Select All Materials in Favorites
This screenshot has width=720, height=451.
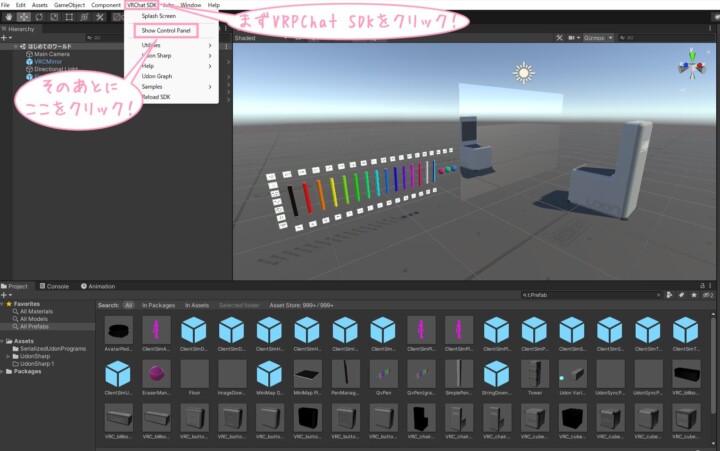tap(36, 311)
